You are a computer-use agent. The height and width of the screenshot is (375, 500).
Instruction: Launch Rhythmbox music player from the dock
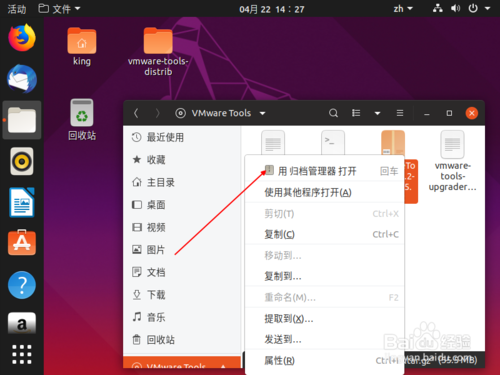pos(22,161)
